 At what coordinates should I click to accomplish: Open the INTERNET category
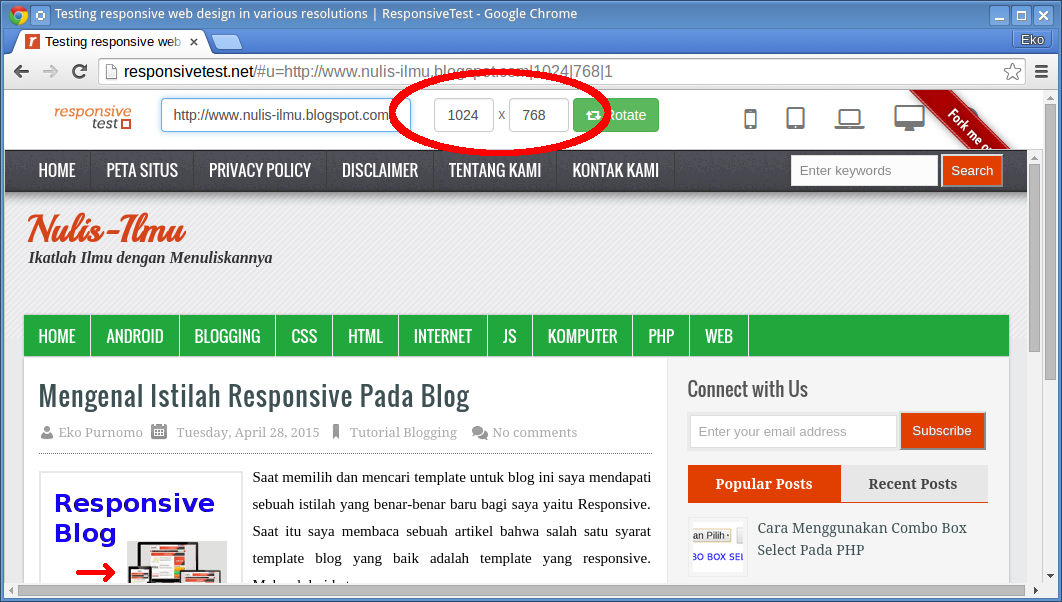[443, 336]
